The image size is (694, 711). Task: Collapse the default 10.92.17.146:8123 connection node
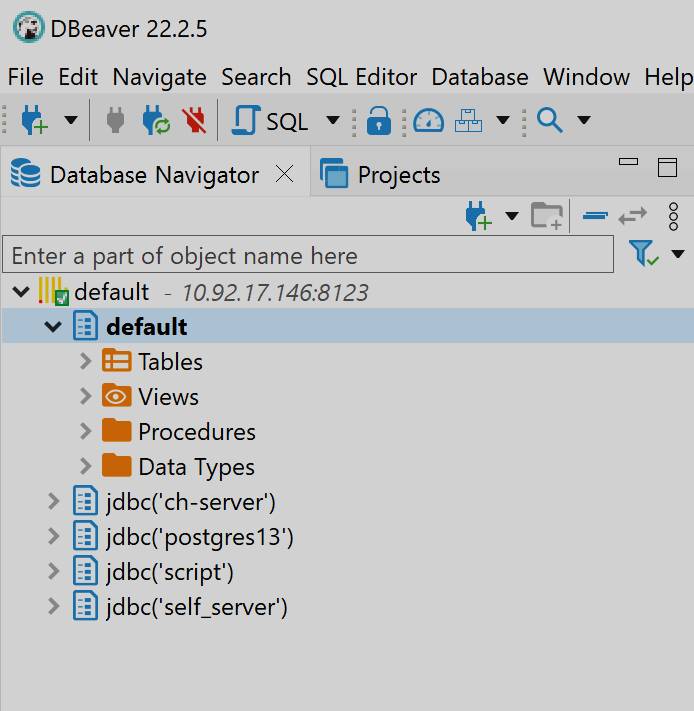click(21, 292)
